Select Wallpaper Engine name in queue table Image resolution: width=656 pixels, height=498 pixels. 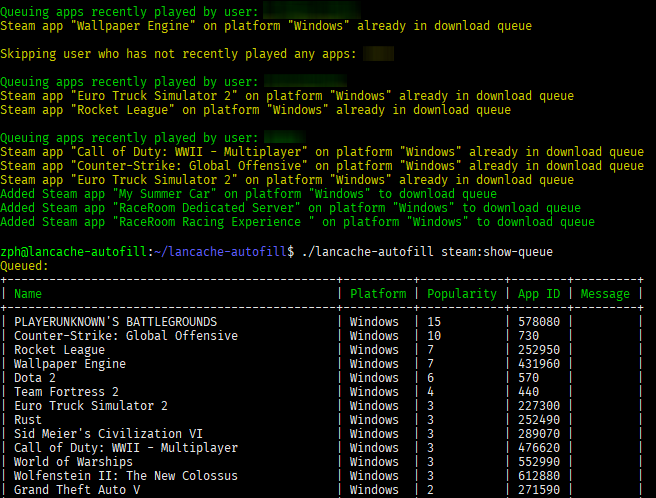coord(70,364)
